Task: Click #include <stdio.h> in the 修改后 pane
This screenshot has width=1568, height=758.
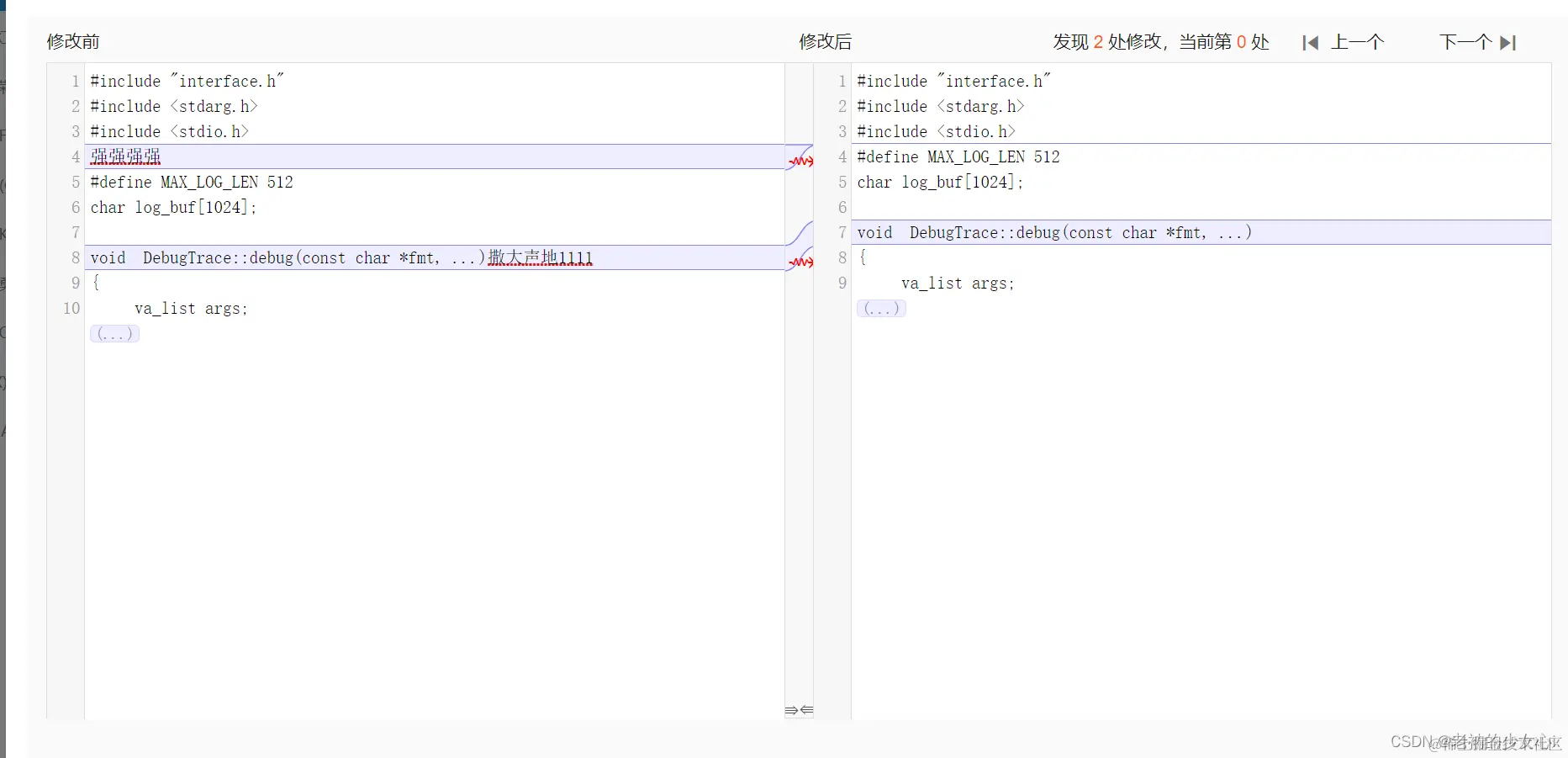Action: 936,131
